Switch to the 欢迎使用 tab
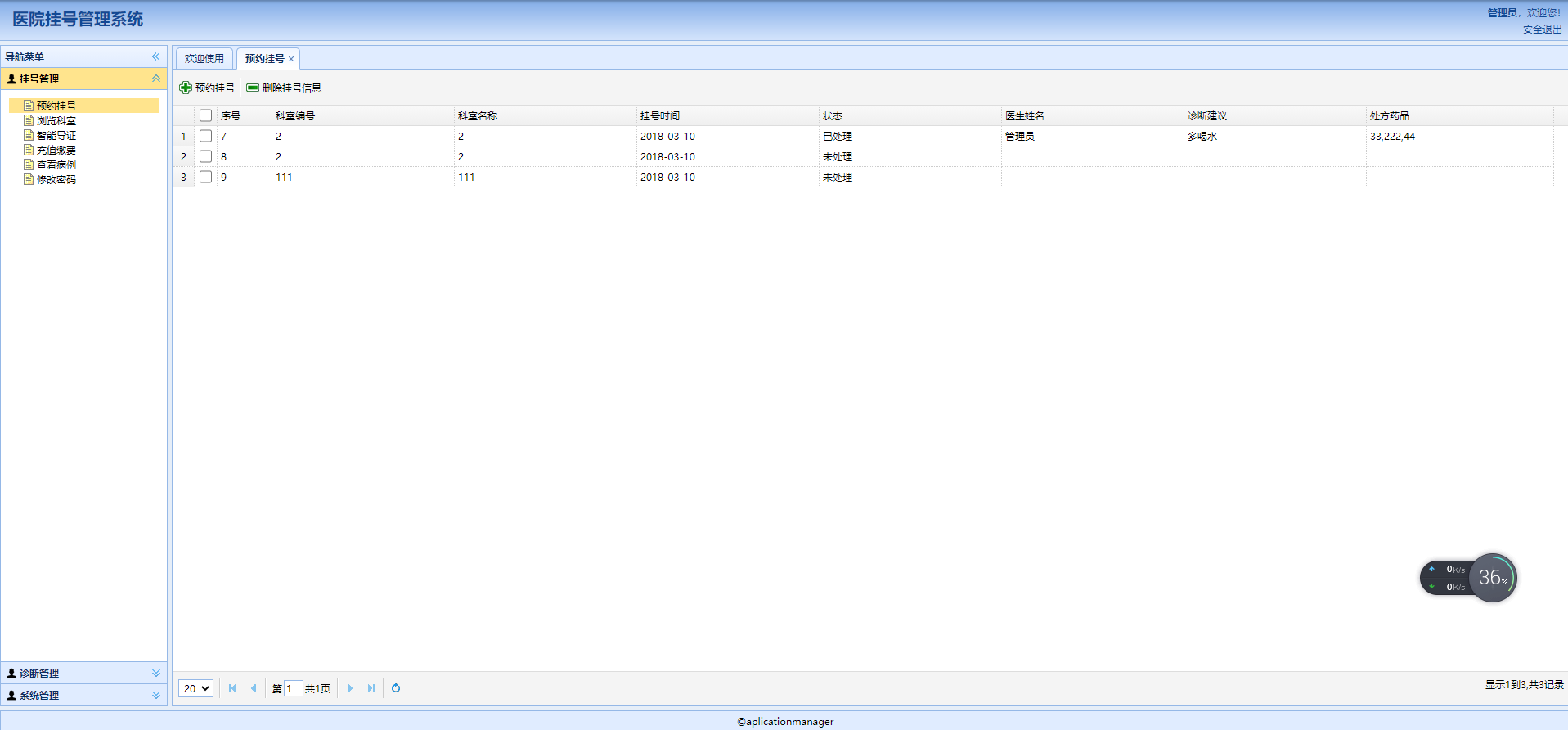The image size is (1568, 730). coord(204,59)
